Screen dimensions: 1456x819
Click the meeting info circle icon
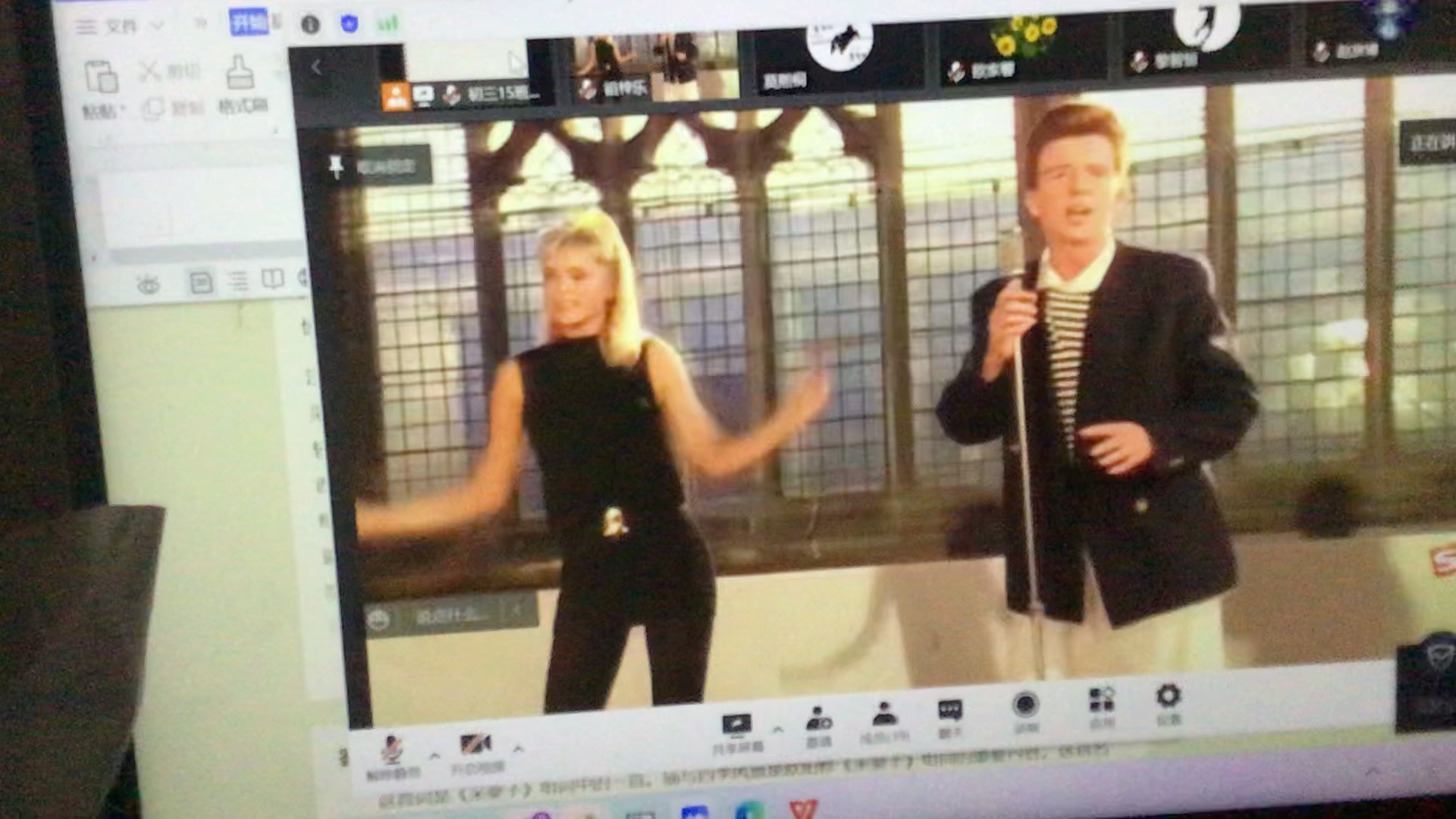coord(310,24)
